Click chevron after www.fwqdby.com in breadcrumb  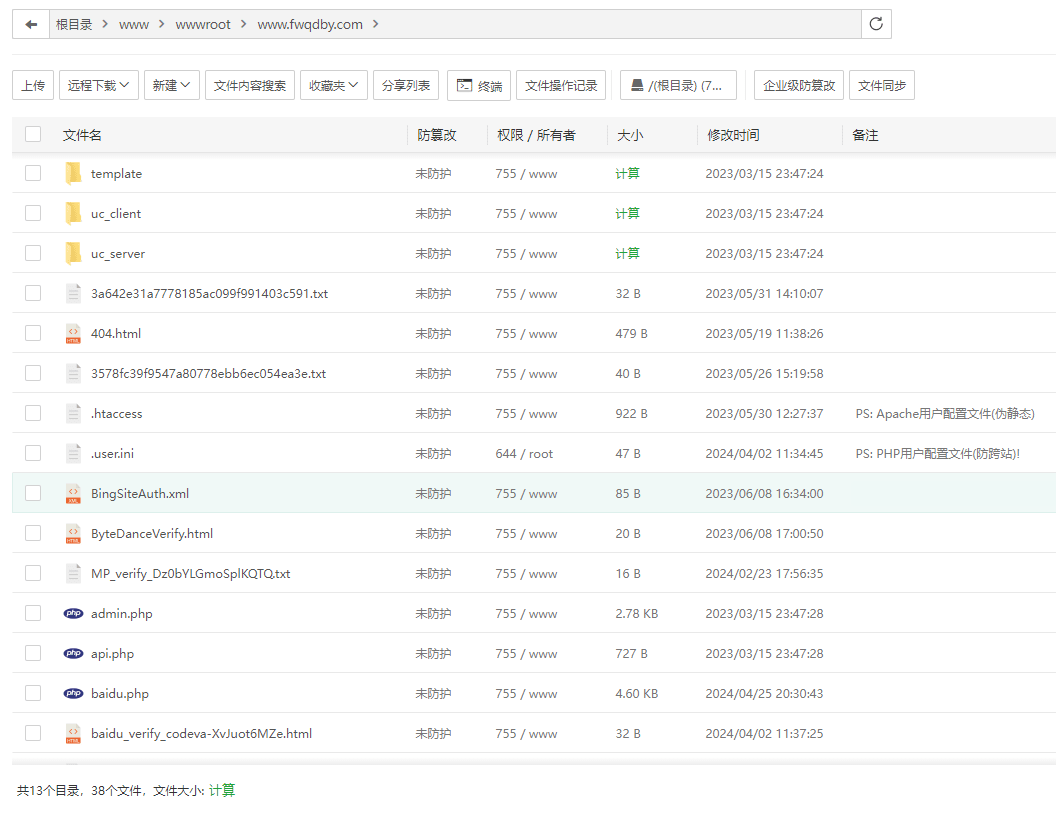[x=376, y=24]
